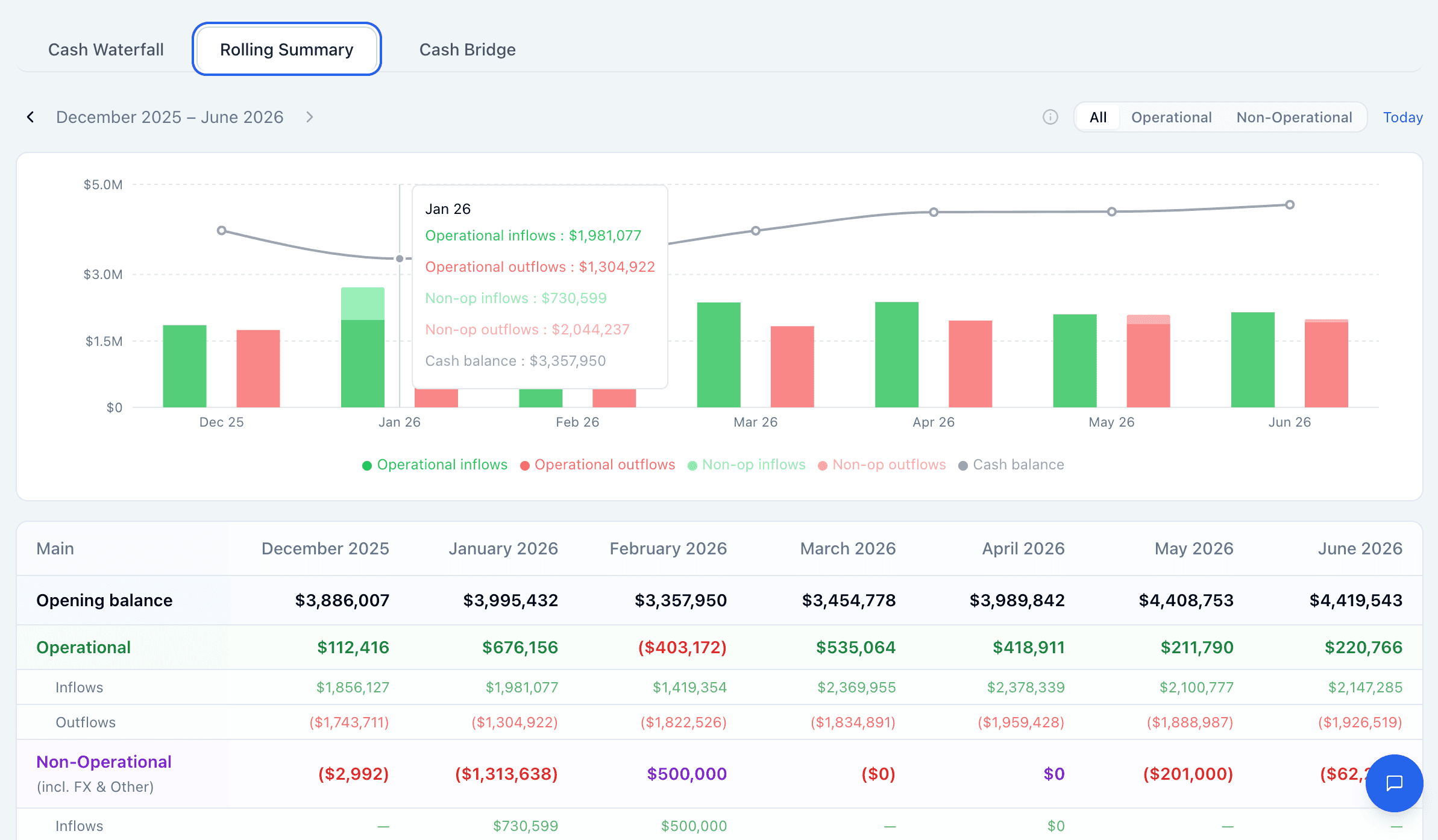Click Operational total ($403,172)

click(x=682, y=647)
